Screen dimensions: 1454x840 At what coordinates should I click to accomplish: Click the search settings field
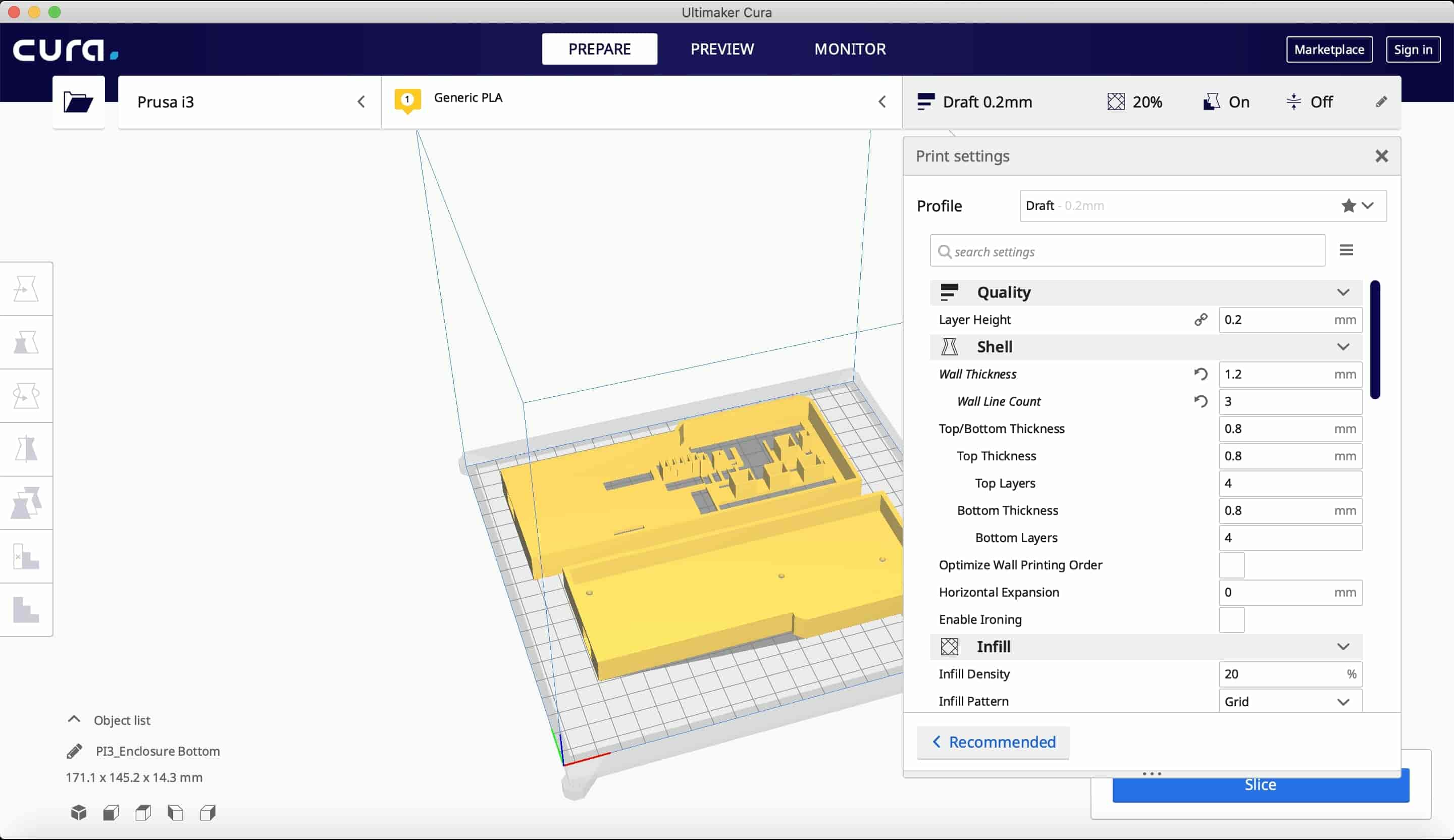tap(1127, 251)
